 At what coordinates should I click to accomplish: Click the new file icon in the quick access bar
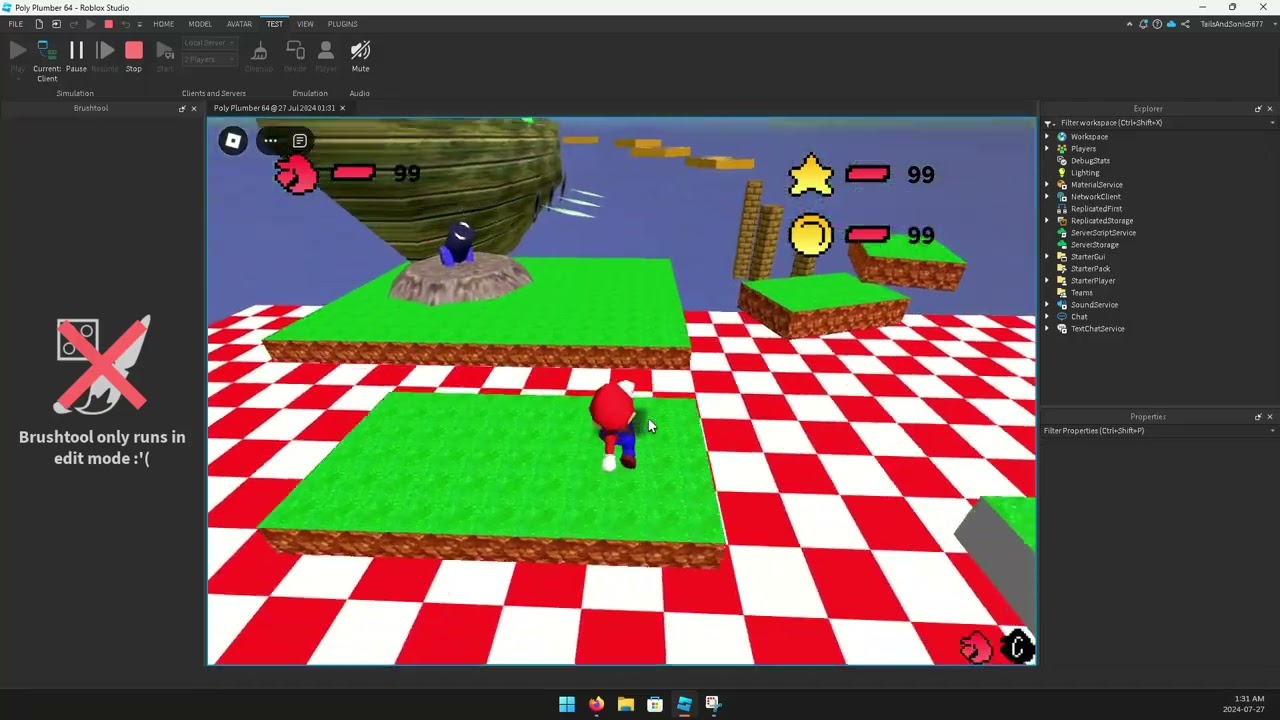point(39,24)
